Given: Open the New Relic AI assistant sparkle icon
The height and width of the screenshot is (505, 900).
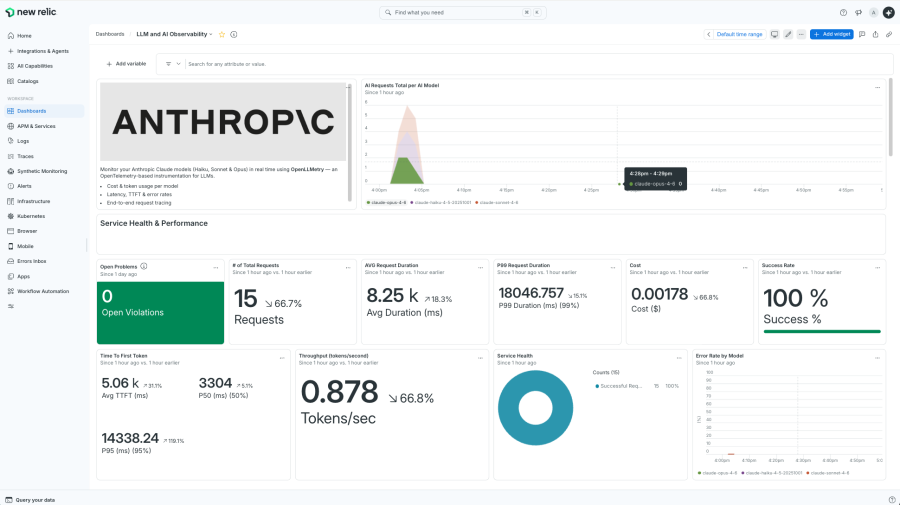Looking at the screenshot, I should coord(889,12).
